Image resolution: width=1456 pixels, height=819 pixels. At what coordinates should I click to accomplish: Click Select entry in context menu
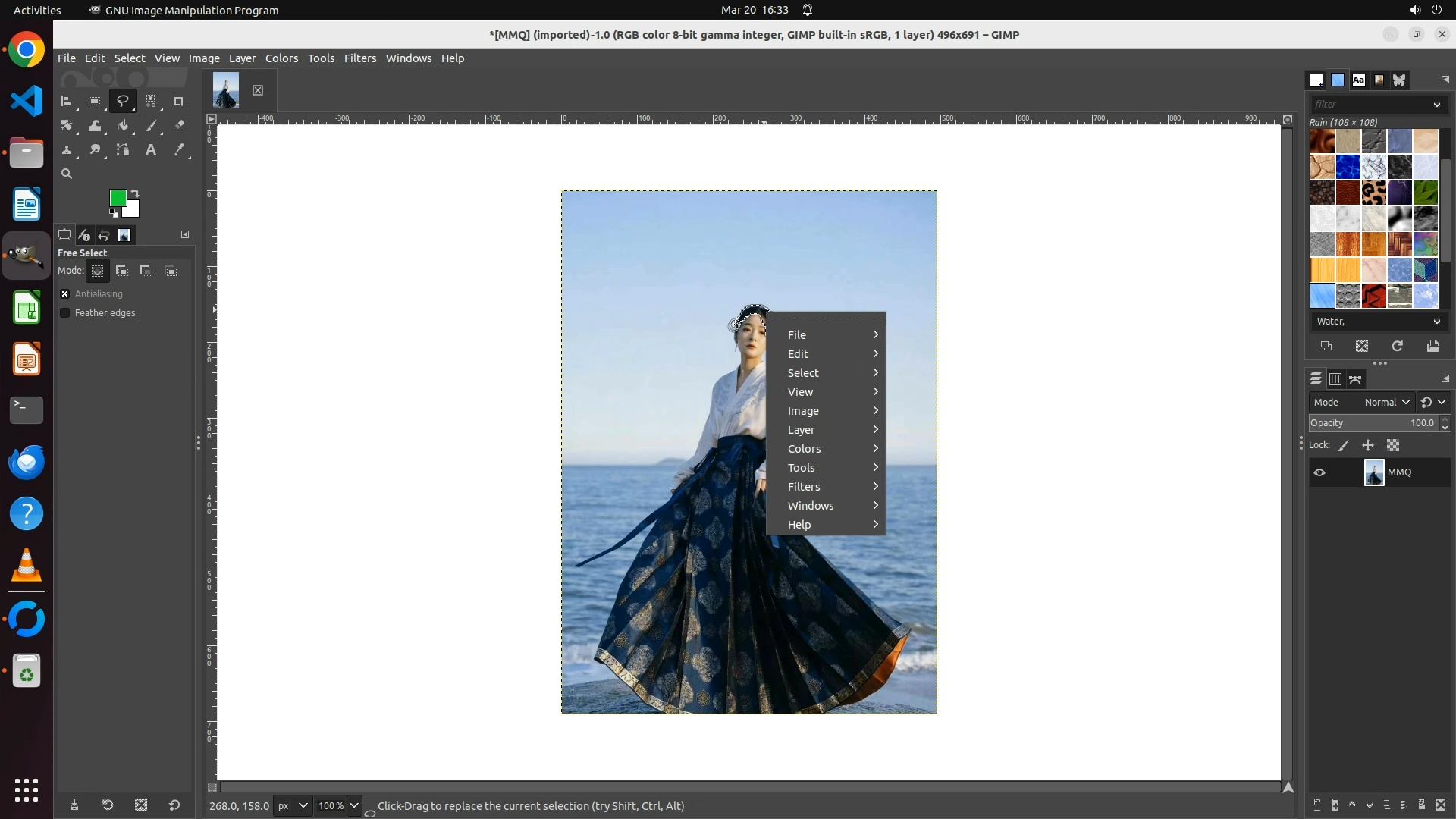[803, 373]
